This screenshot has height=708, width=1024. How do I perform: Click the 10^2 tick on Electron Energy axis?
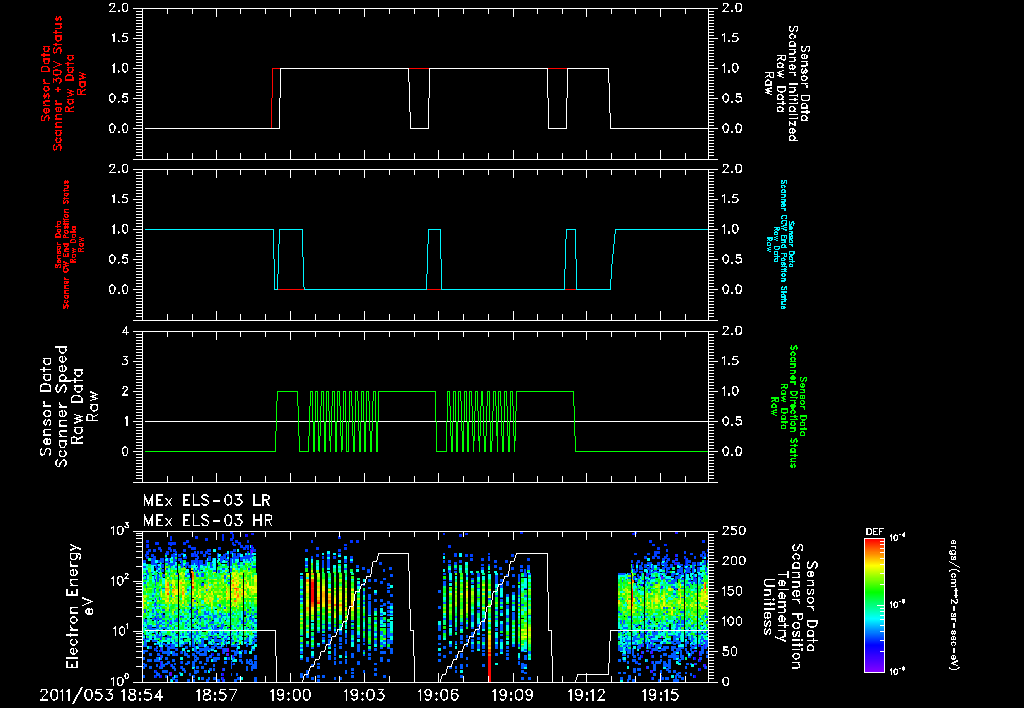pos(118,581)
